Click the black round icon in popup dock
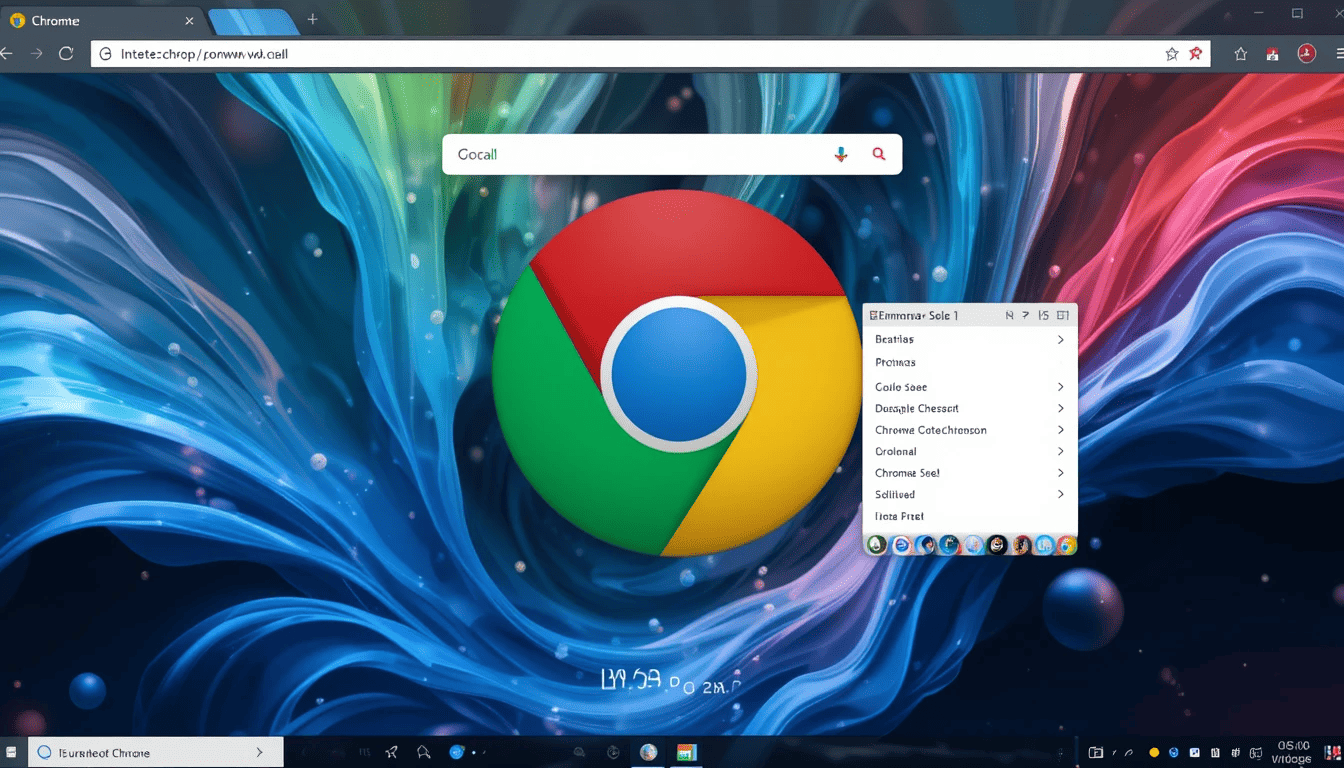This screenshot has height=768, width=1344. tap(997, 545)
